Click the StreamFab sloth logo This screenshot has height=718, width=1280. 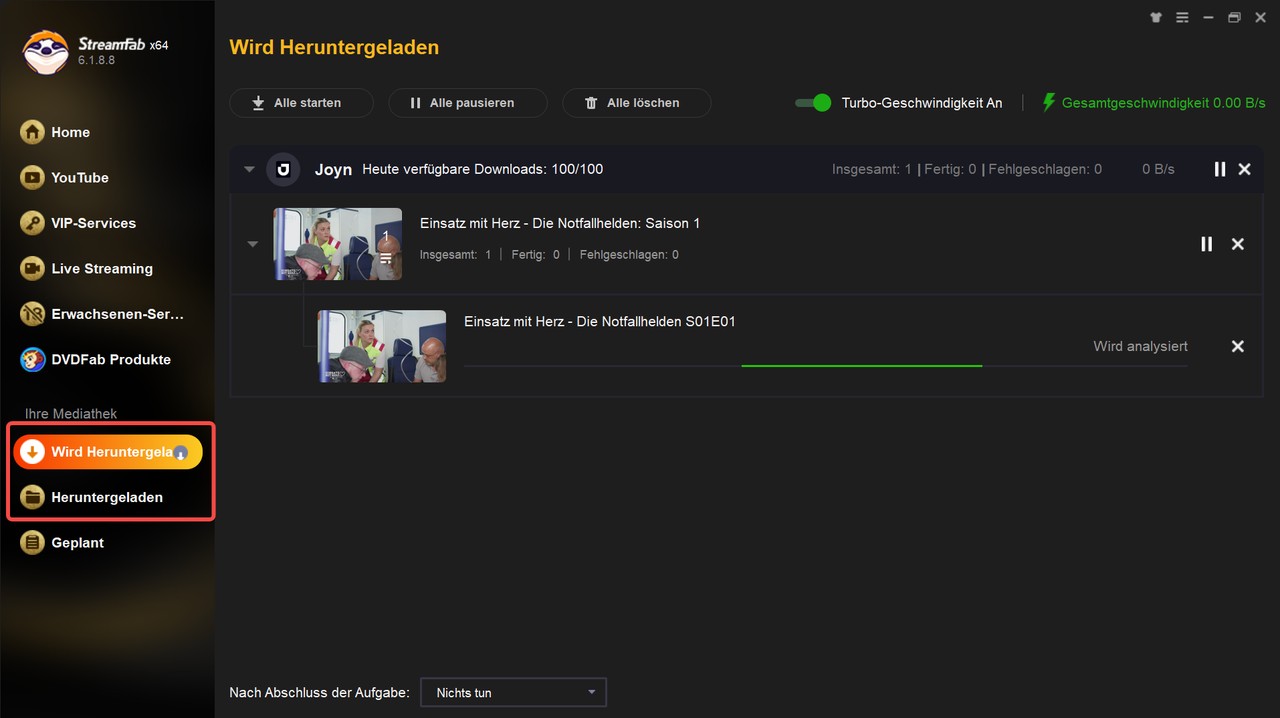[45, 52]
